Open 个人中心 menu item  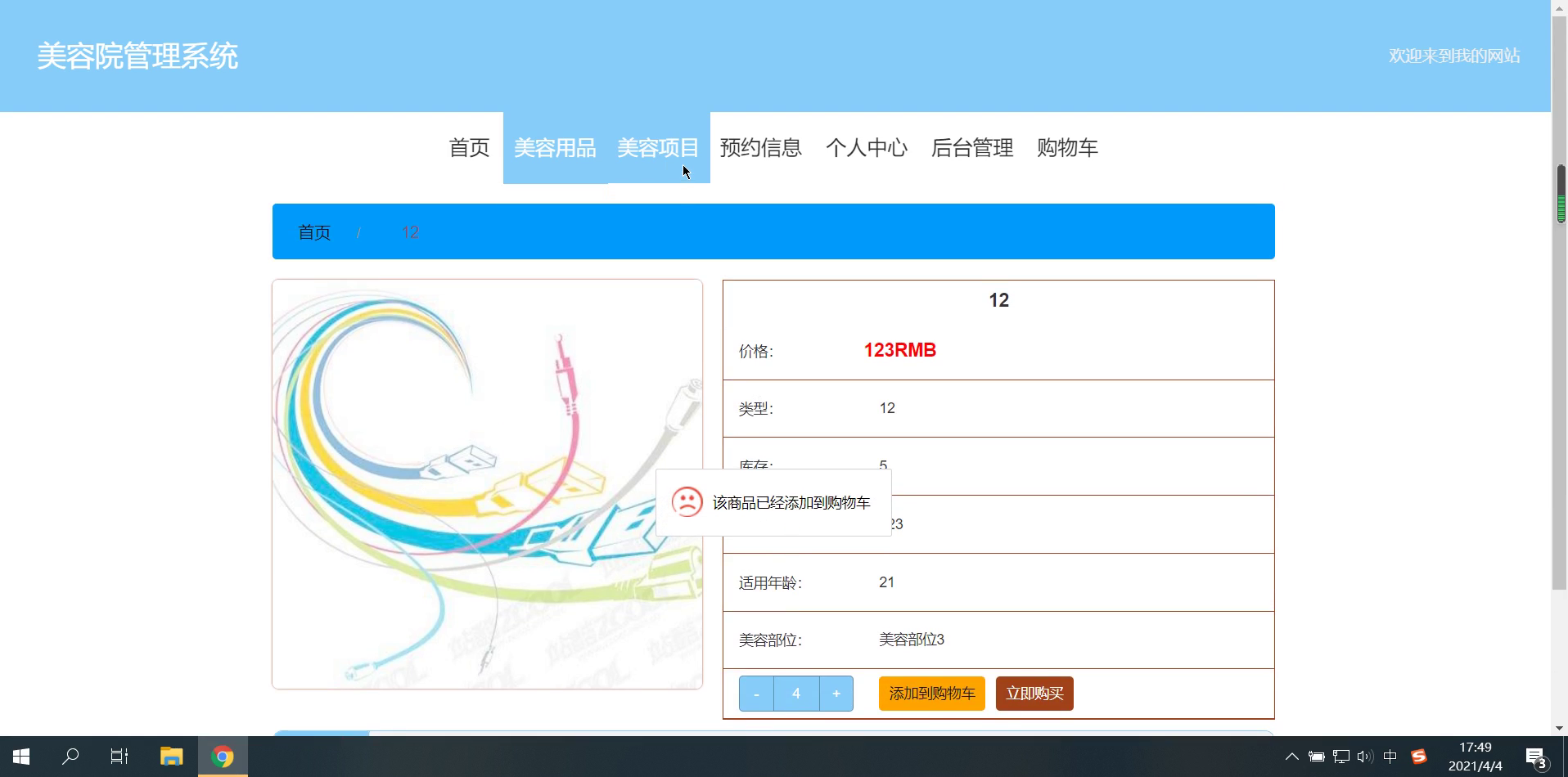(x=867, y=148)
